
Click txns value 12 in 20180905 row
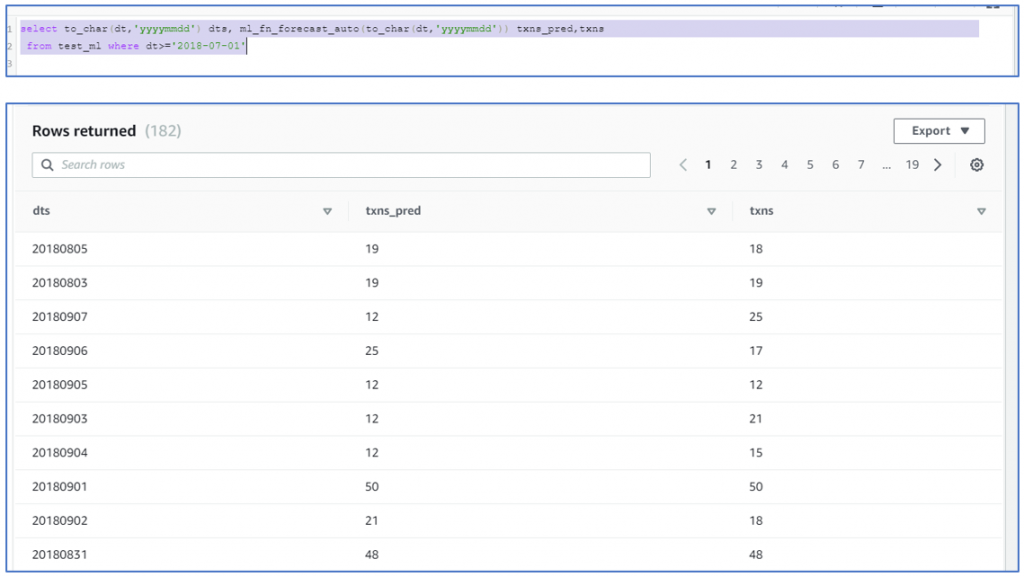pos(756,384)
